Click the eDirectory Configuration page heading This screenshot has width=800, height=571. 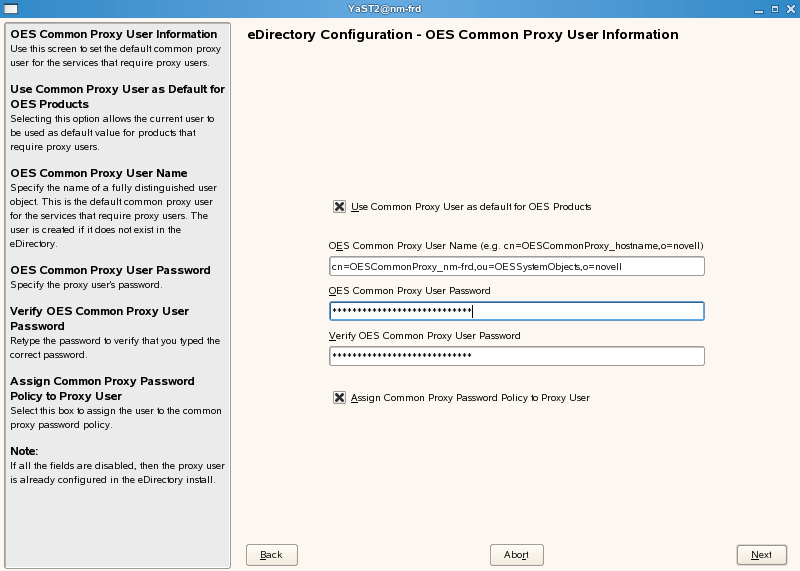tap(462, 35)
